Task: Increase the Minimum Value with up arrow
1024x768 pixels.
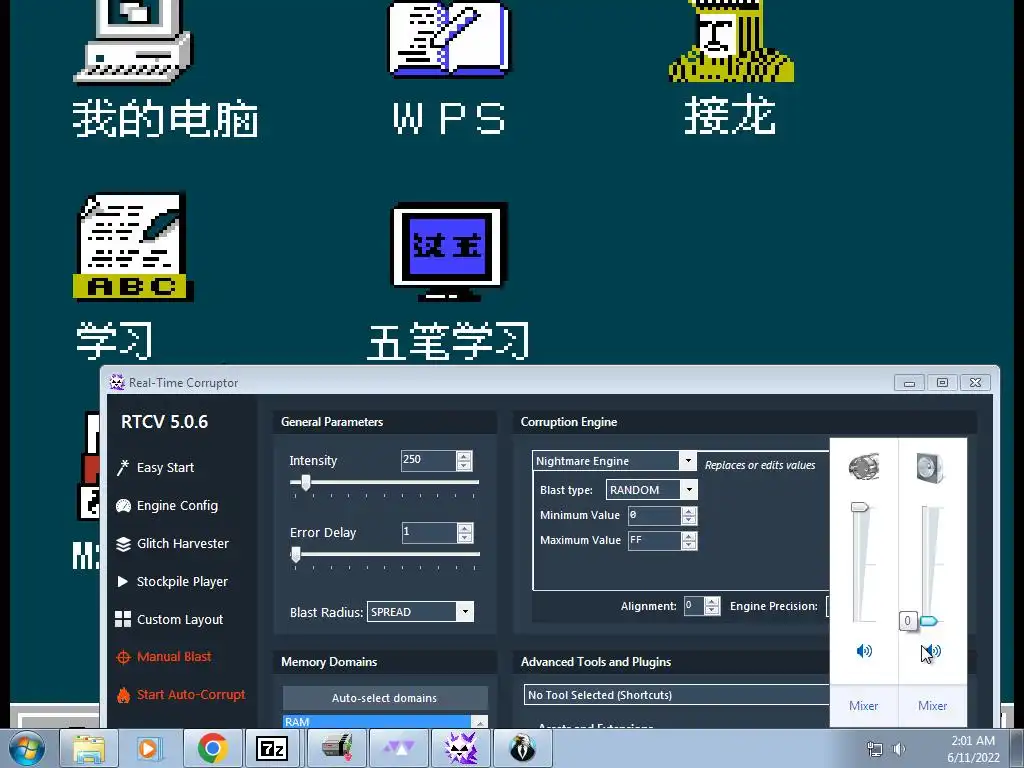Action: click(689, 511)
